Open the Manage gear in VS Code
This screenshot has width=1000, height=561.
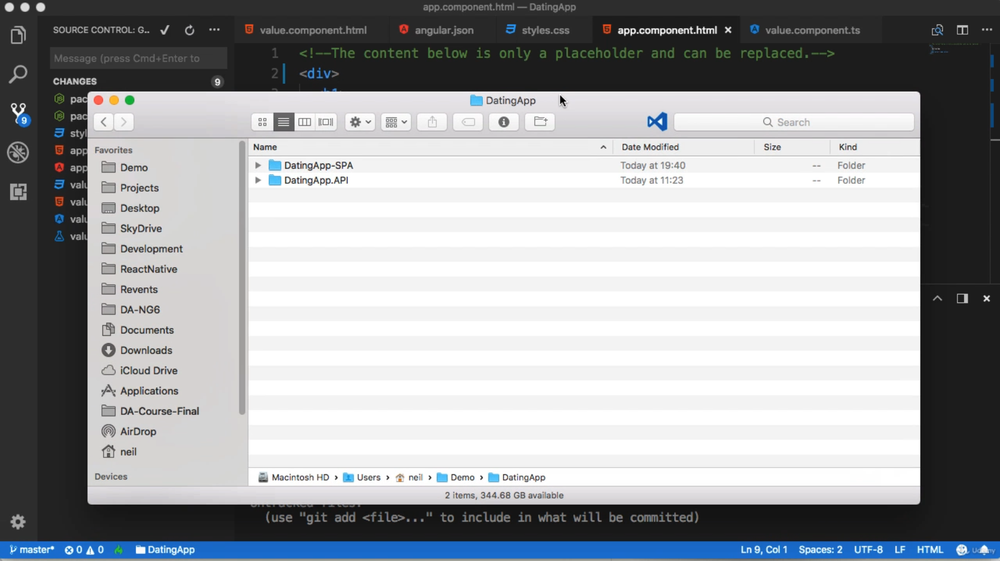18,522
